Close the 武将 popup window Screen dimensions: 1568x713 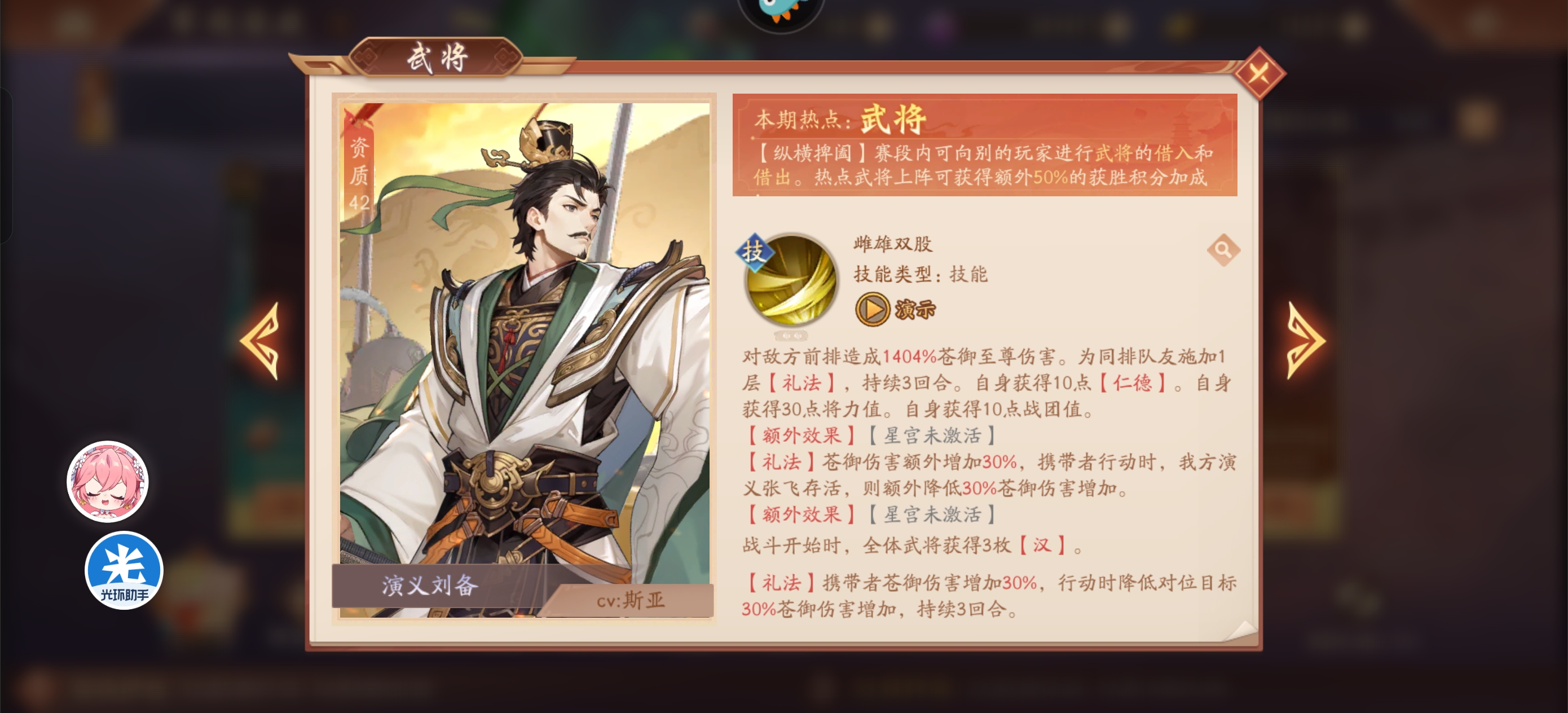(x=1259, y=73)
